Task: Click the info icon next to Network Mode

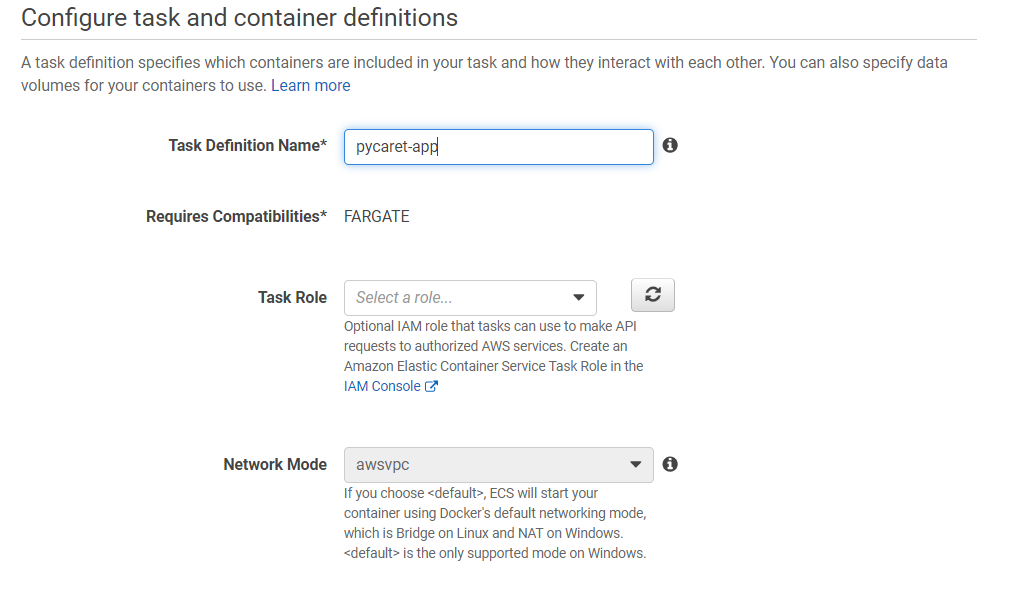Action: pyautogui.click(x=670, y=464)
